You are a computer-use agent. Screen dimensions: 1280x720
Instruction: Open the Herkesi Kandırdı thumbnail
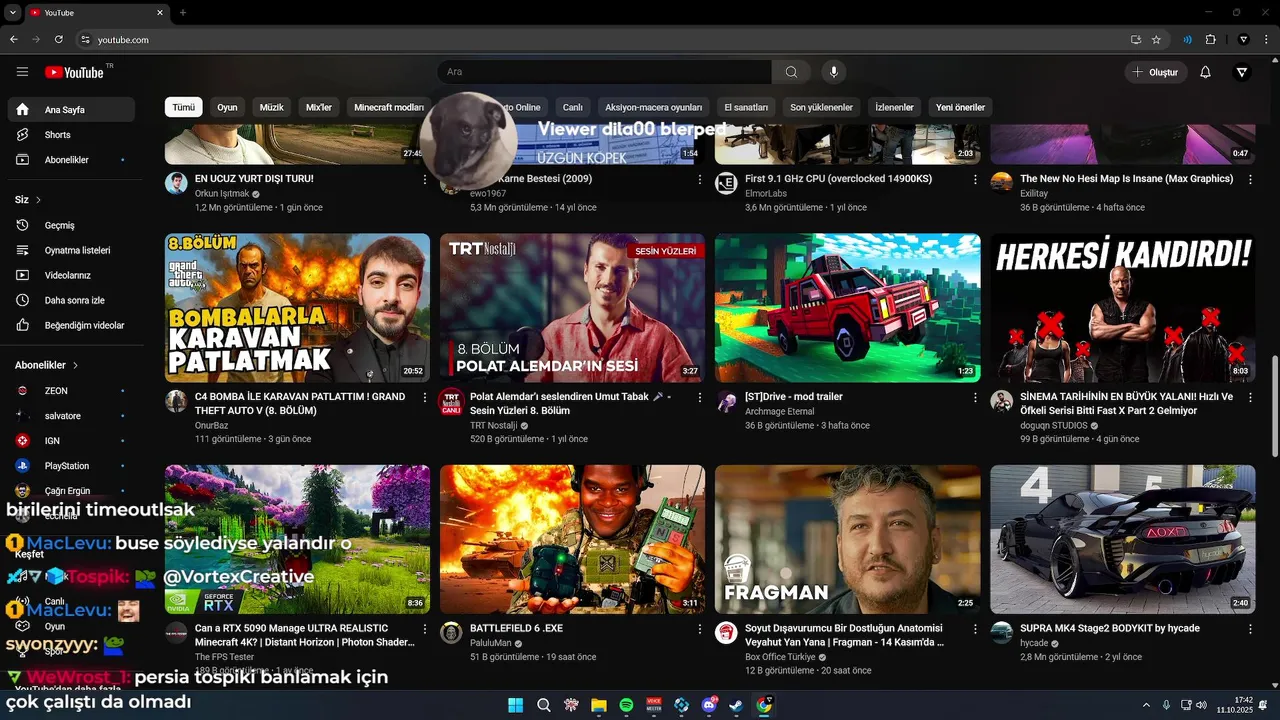coord(1122,308)
